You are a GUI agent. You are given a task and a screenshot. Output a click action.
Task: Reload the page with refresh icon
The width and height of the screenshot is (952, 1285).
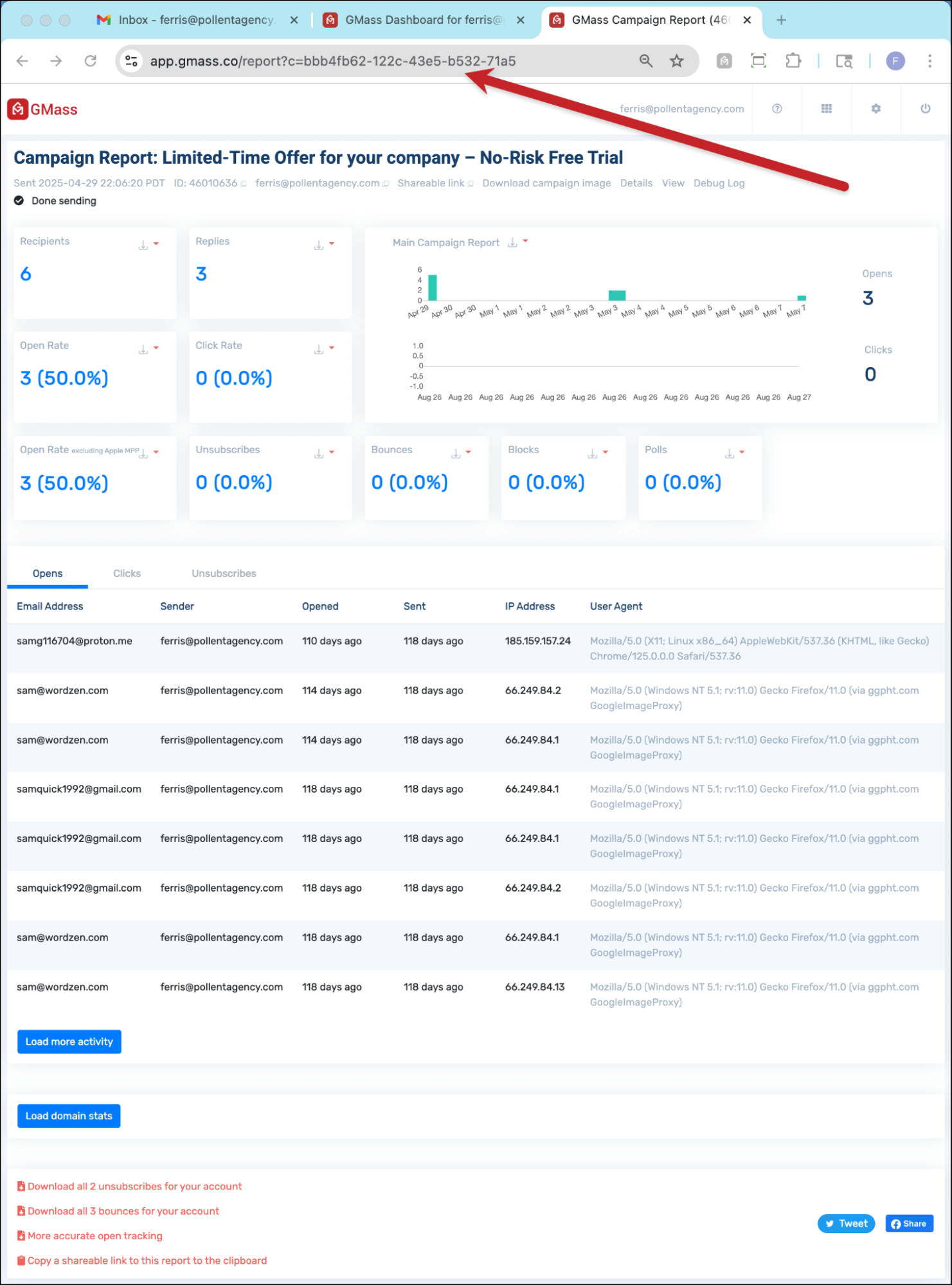[x=91, y=61]
